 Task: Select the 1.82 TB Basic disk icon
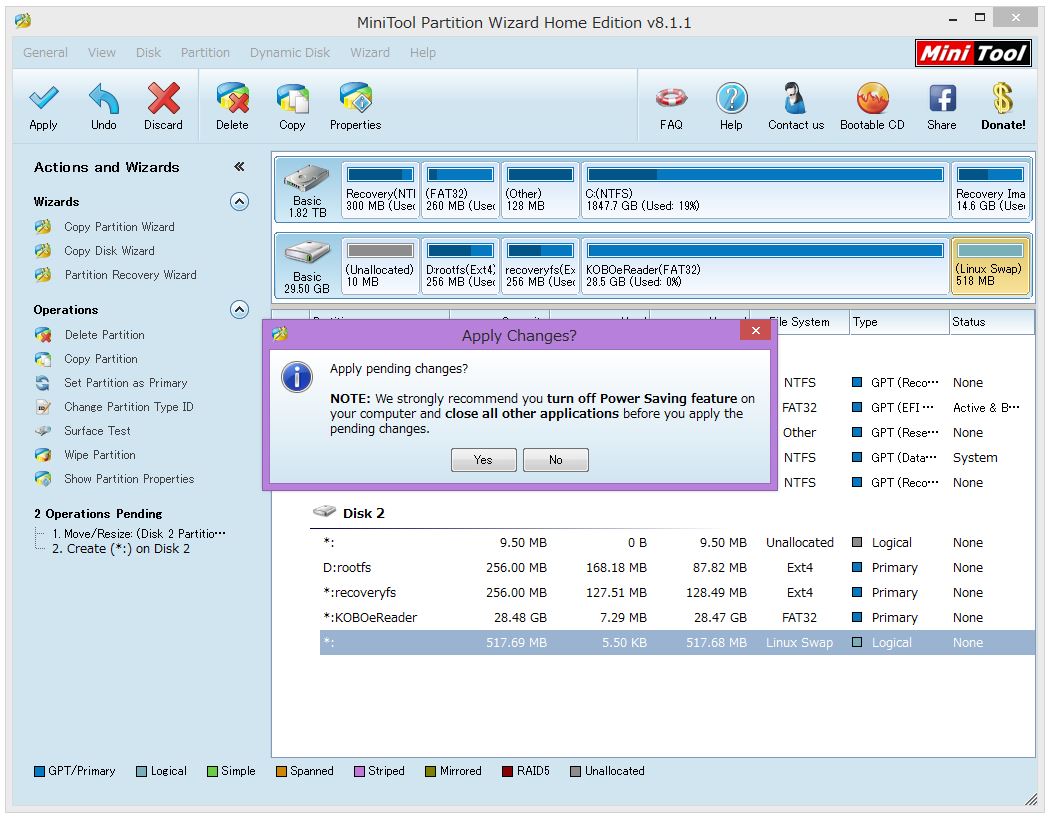pyautogui.click(x=307, y=190)
